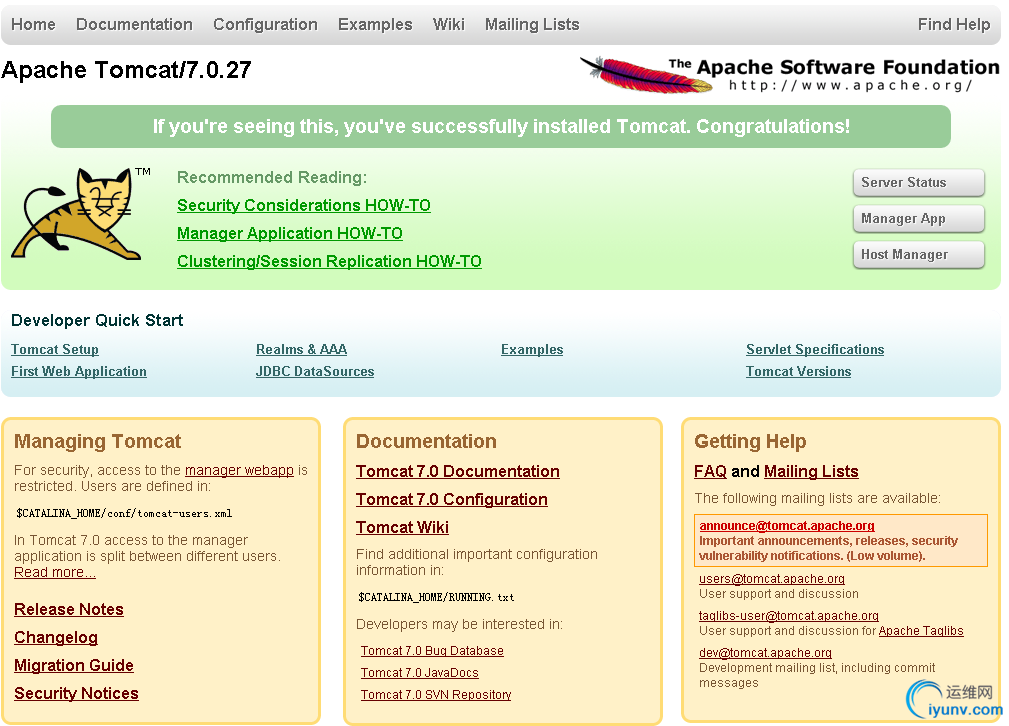Screen dimensions: 1009x726
Task: Click announce@tomcat.apache.org mailing list link
Action: (787, 526)
